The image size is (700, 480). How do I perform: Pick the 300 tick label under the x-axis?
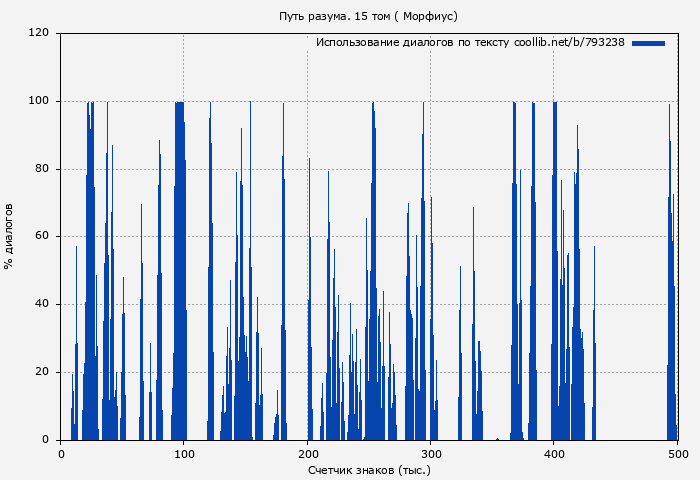pos(430,454)
